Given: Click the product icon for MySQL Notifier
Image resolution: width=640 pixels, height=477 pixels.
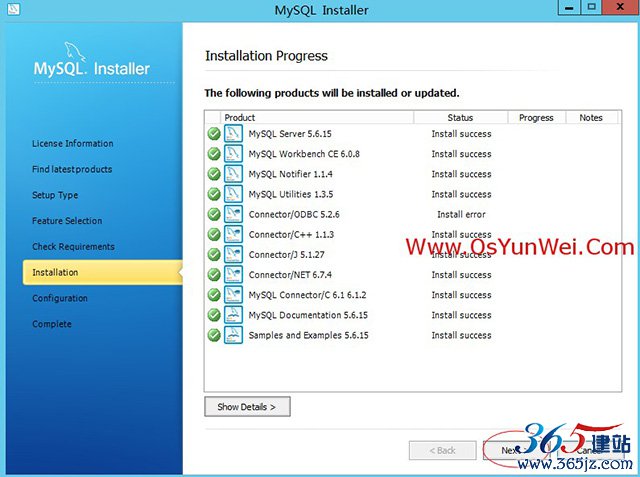Looking at the screenshot, I should [233, 174].
